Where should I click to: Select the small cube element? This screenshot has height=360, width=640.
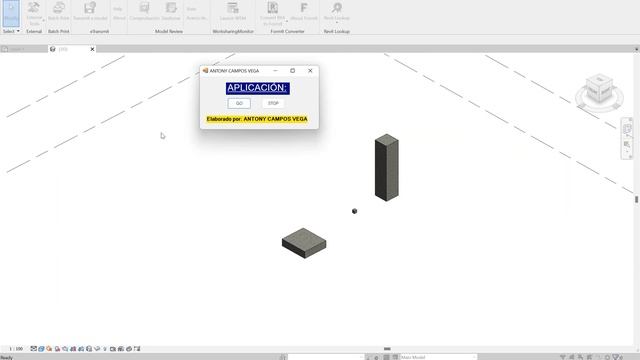pyautogui.click(x=354, y=211)
